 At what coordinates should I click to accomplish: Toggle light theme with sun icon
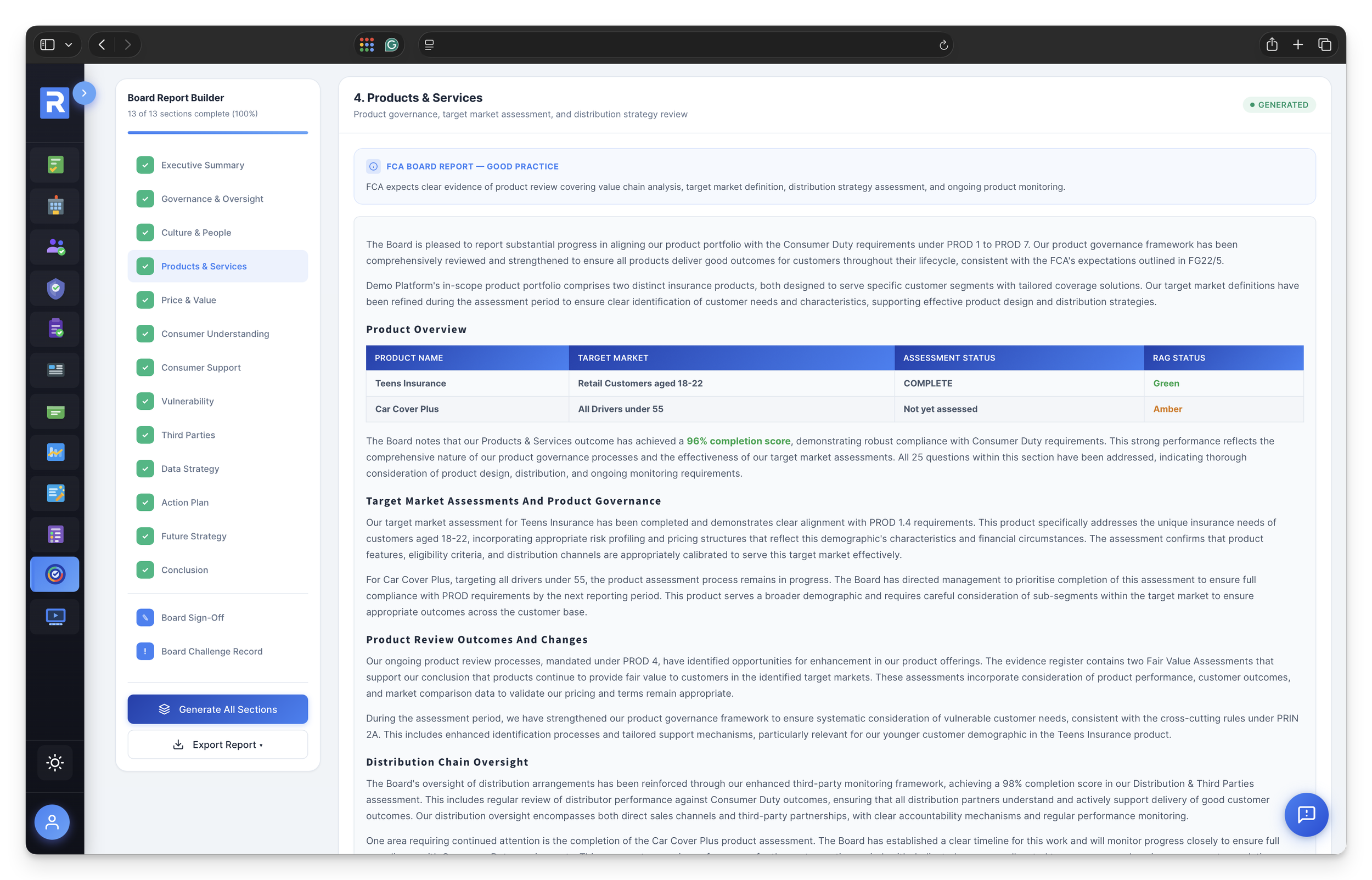55,762
